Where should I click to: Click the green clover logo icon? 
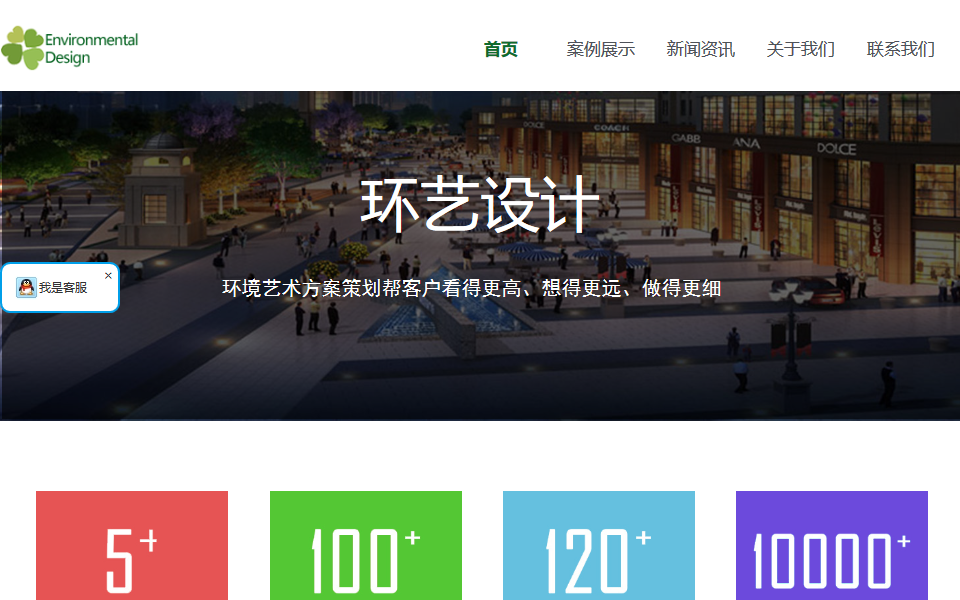22,48
